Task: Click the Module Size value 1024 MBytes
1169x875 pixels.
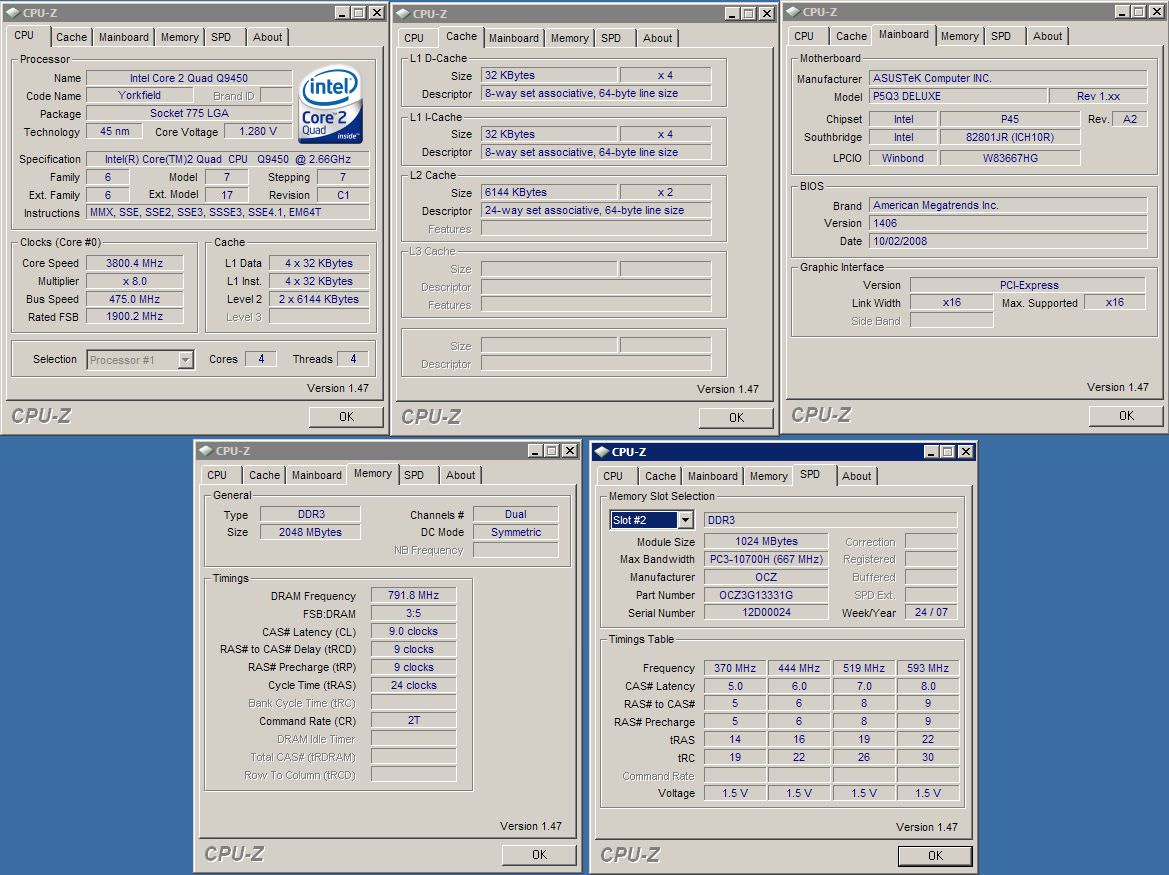Action: click(766, 541)
